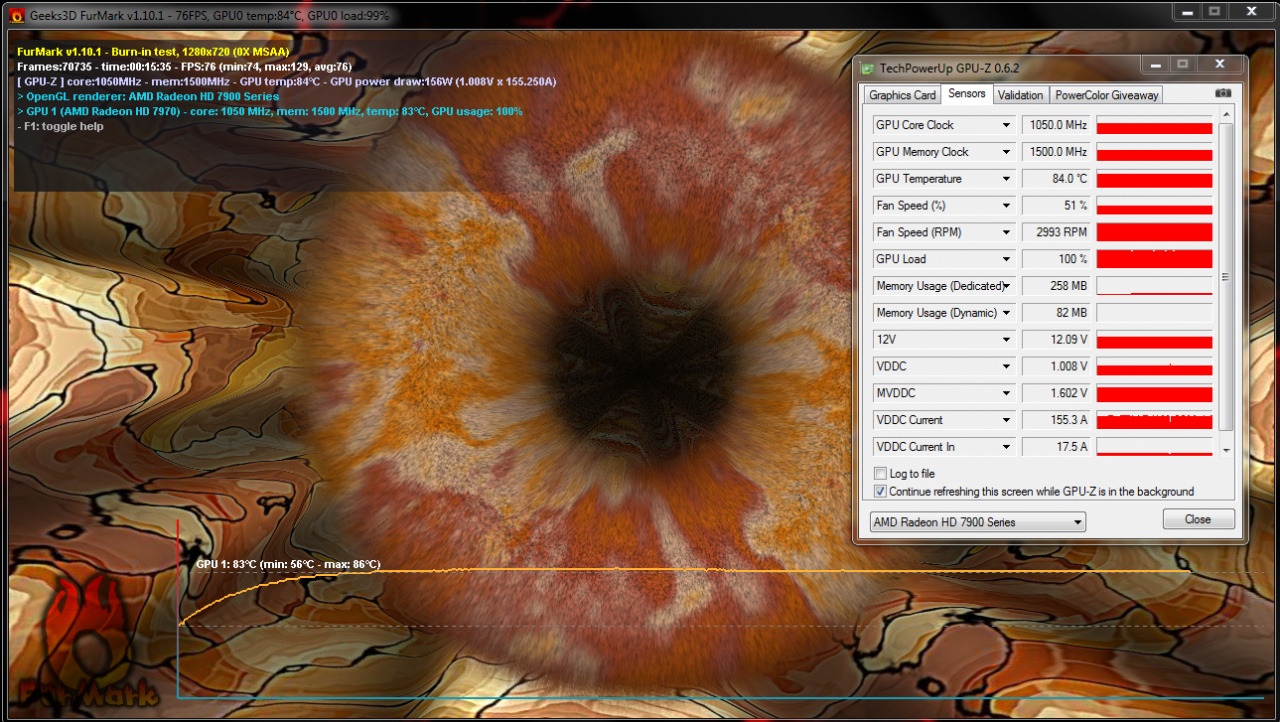
Task: Click the OpenGL renderer line in FurMark
Action: [148, 96]
